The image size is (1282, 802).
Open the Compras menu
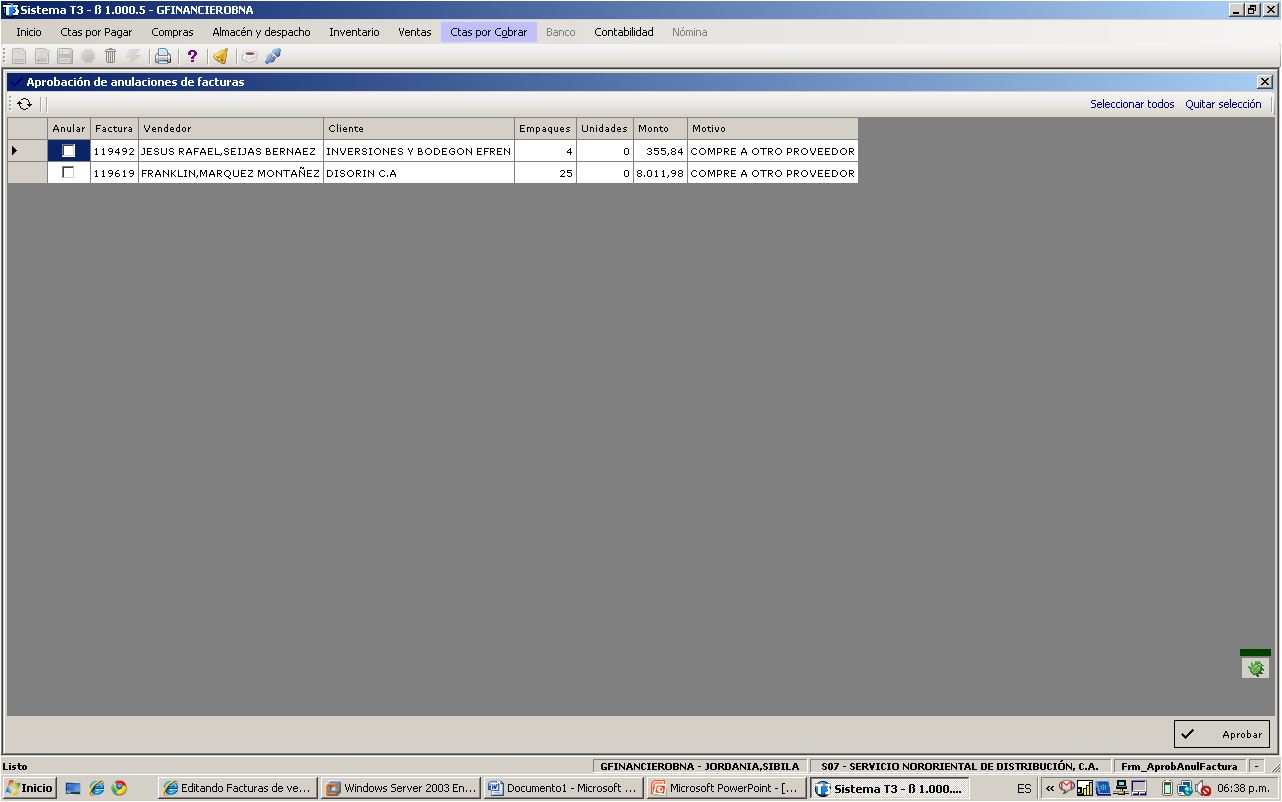172,32
